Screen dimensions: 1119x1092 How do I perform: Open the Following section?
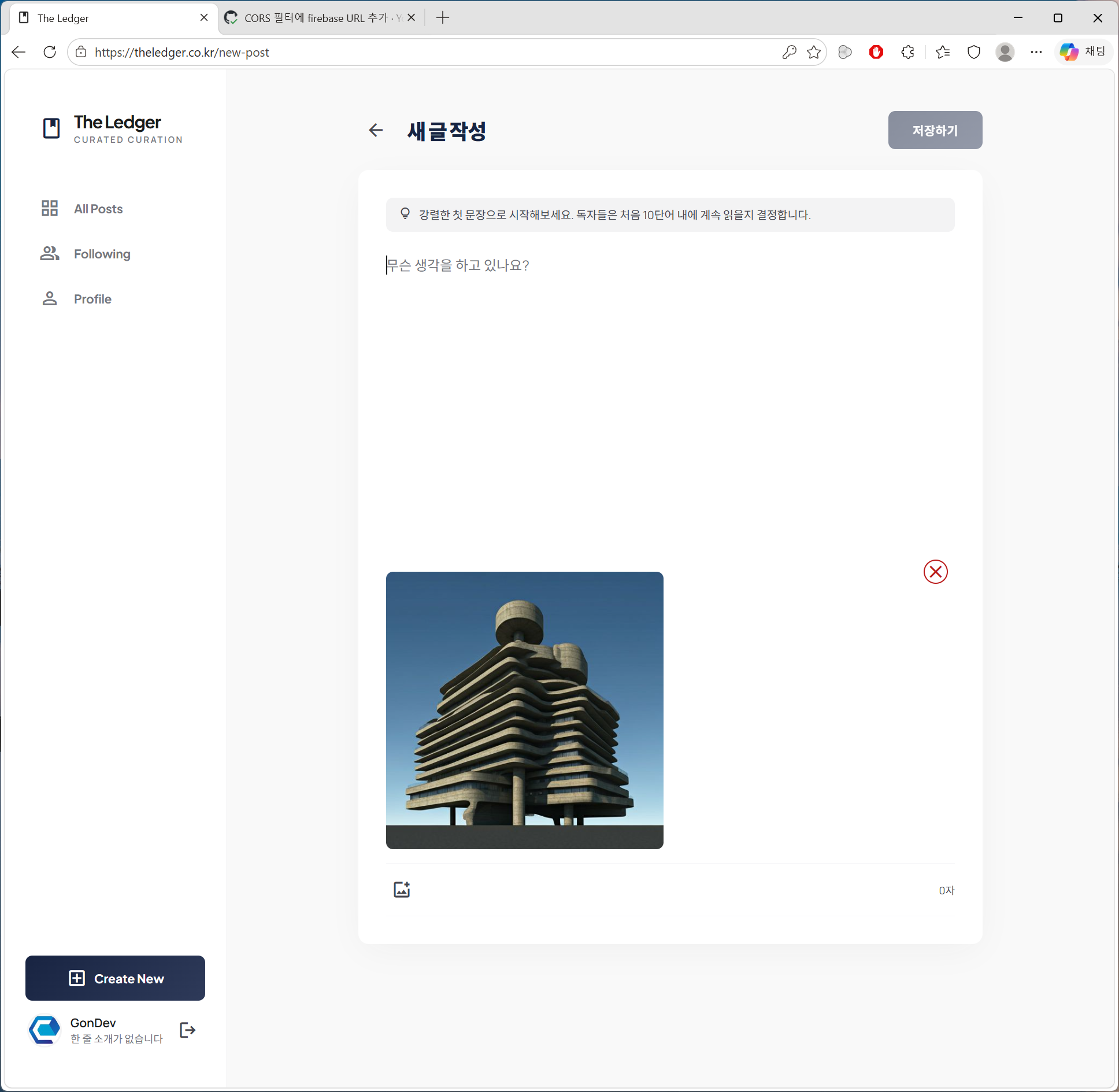(x=102, y=254)
